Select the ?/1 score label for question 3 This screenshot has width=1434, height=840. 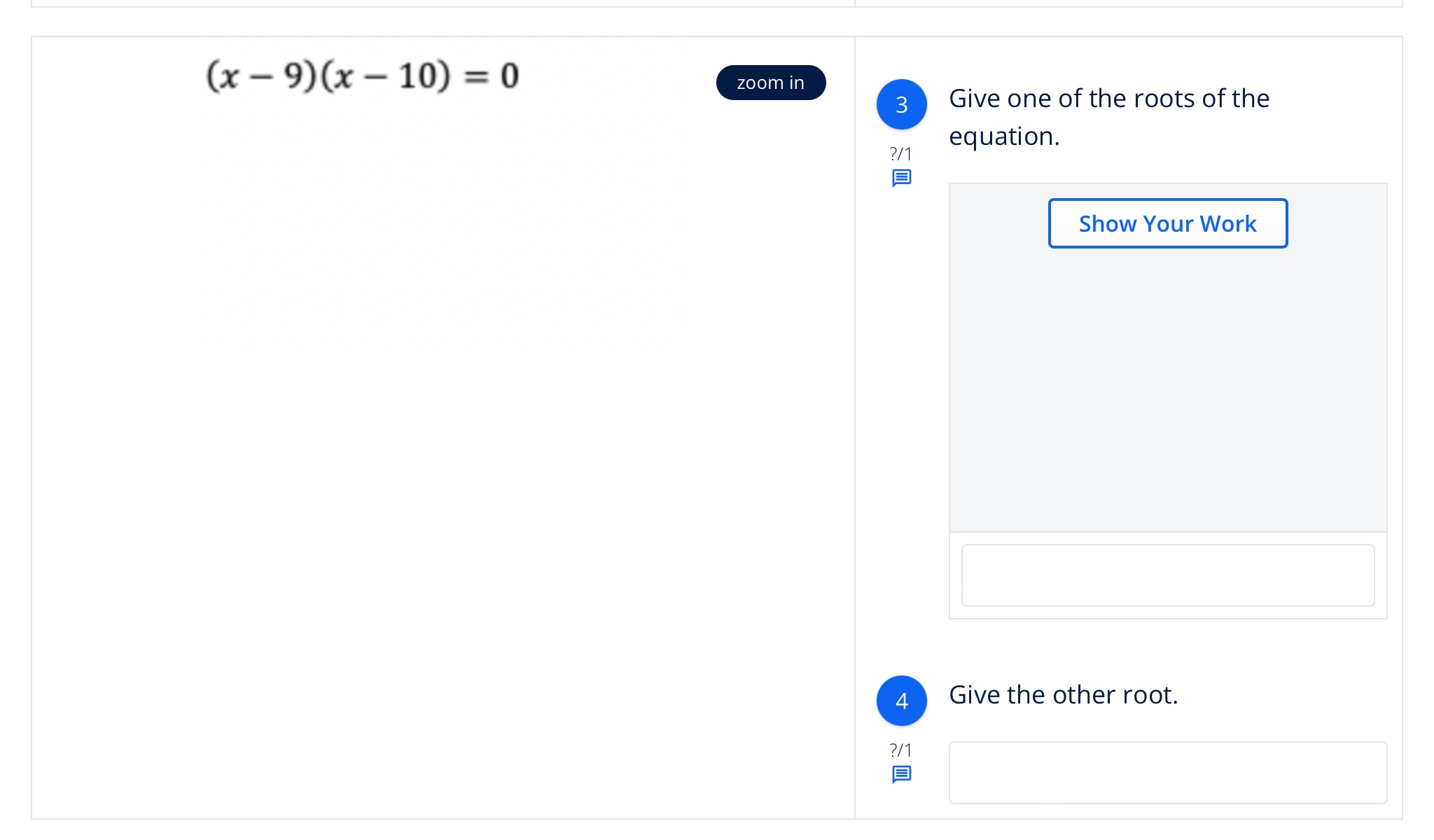pyautogui.click(x=900, y=154)
